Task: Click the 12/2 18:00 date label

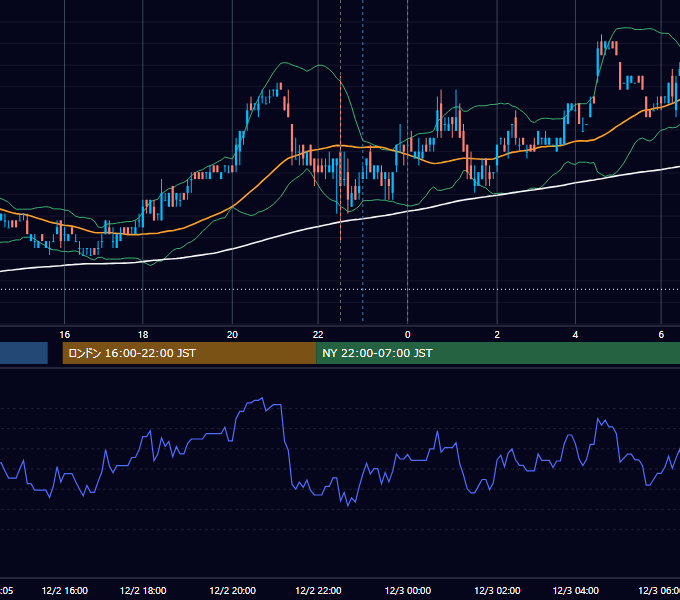Action: 143,590
